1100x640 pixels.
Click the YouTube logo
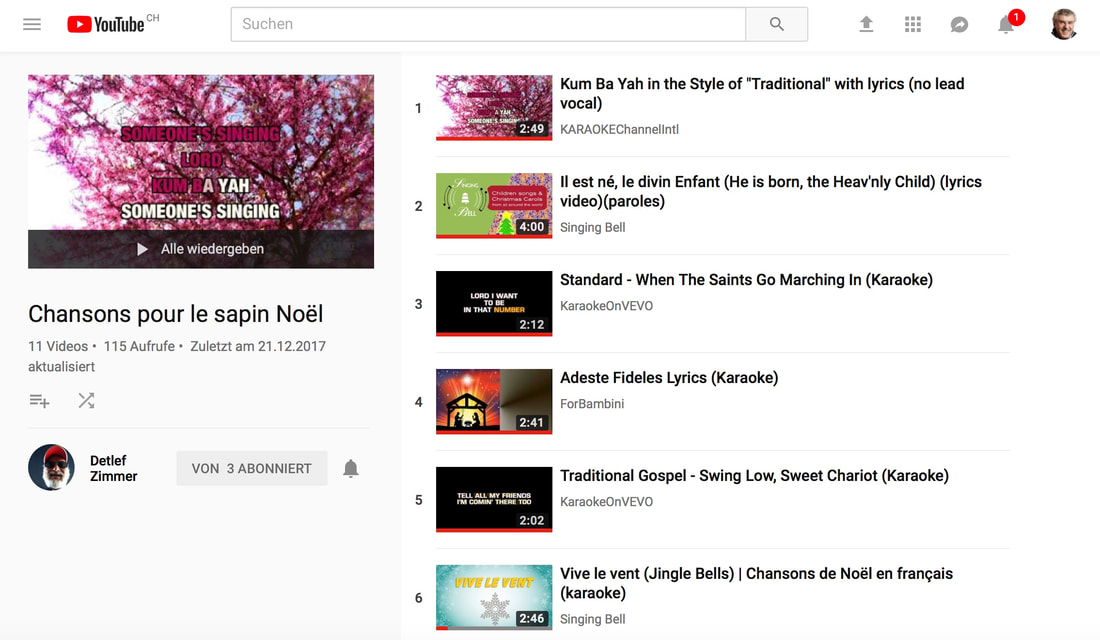click(106, 24)
